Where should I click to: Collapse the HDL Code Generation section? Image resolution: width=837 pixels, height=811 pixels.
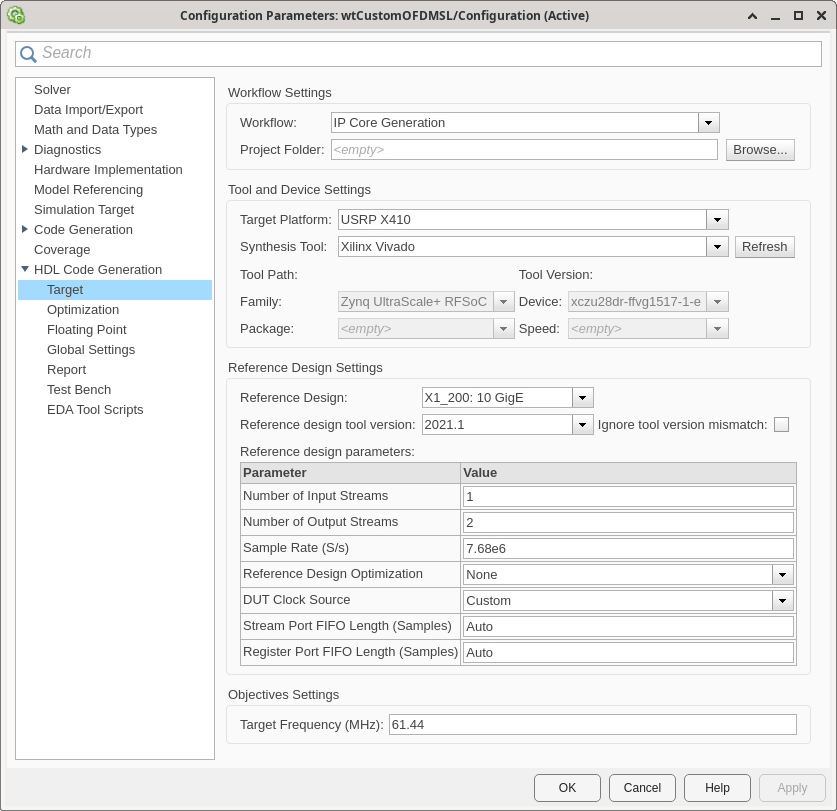(25, 269)
